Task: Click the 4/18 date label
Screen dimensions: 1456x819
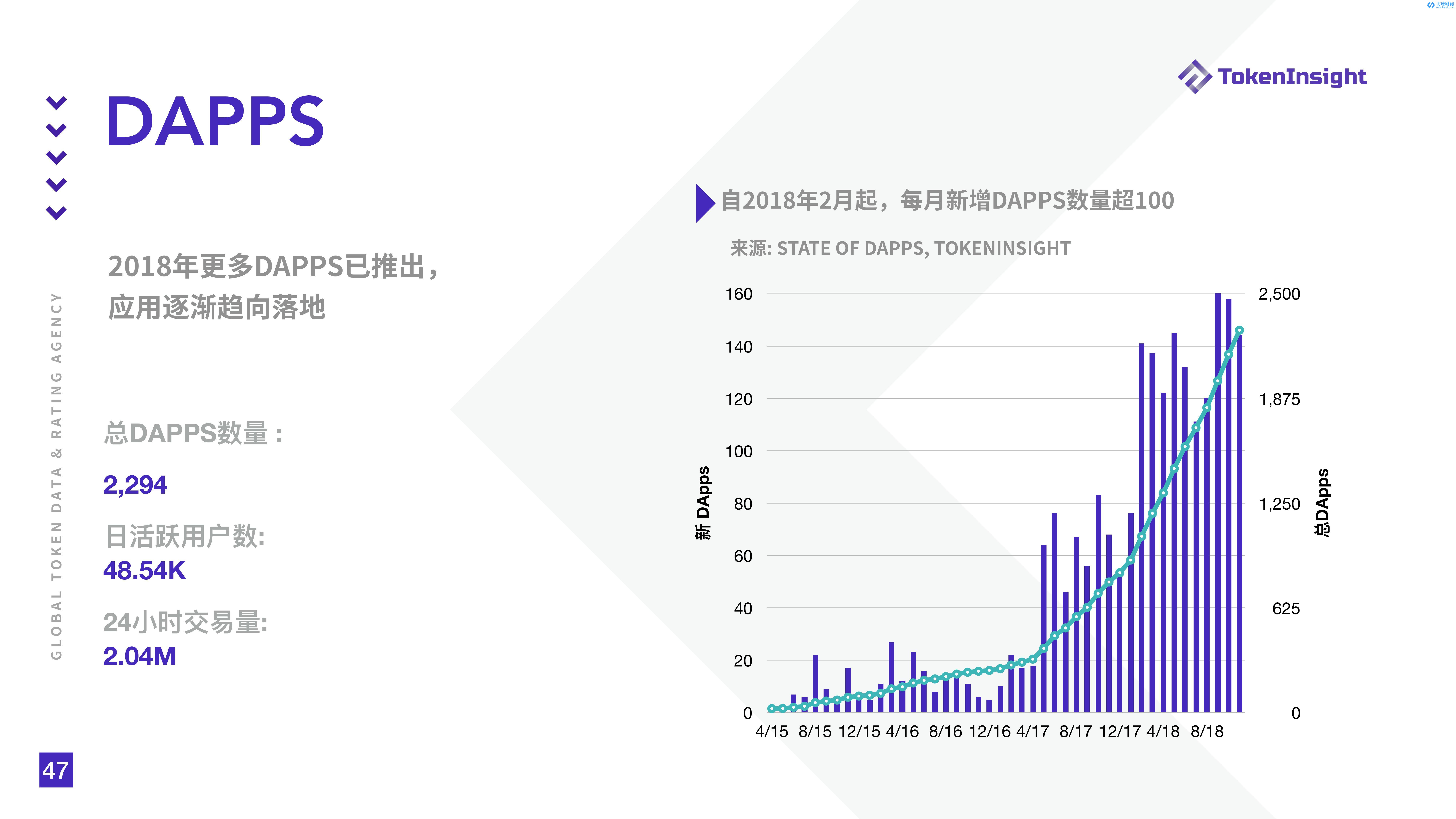Action: (x=1163, y=731)
